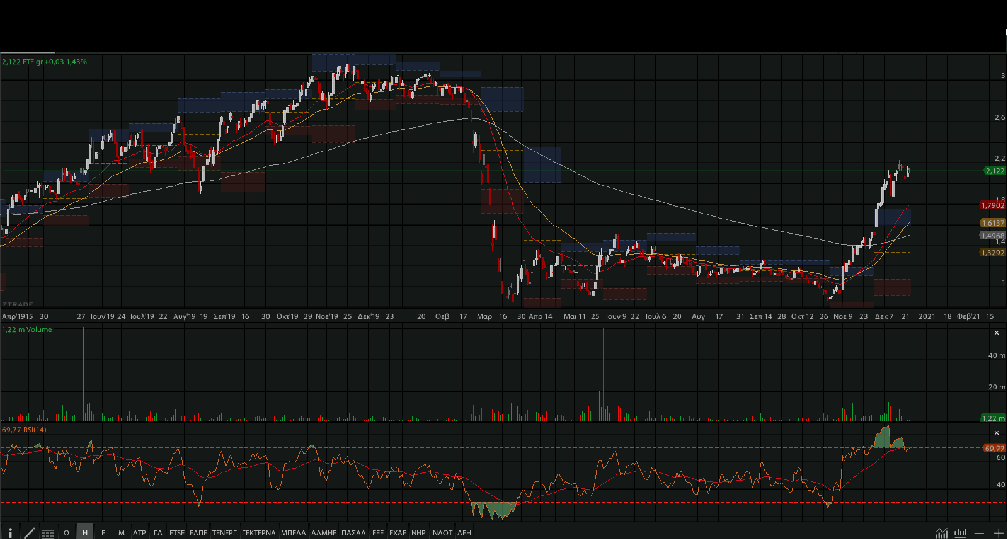Switch to the M timeframe button
This screenshot has width=1007, height=539.
121,532
